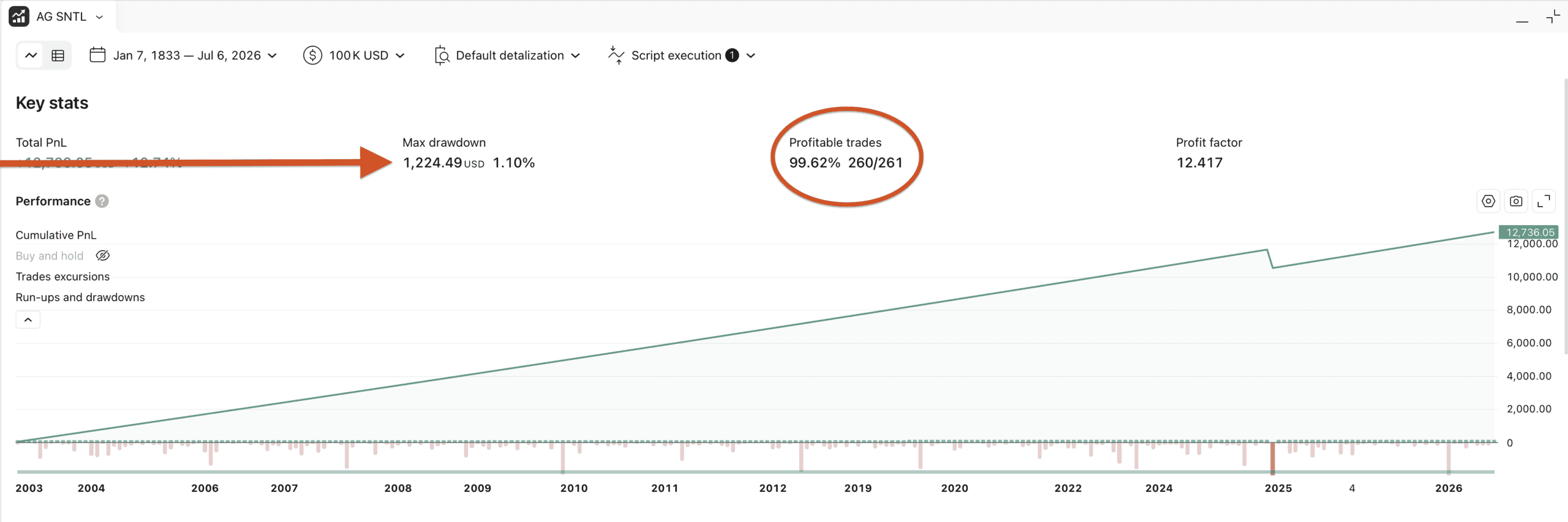Screen dimensions: 1568x522
Task: Click the 2011 label on time axis
Action: click(665, 488)
